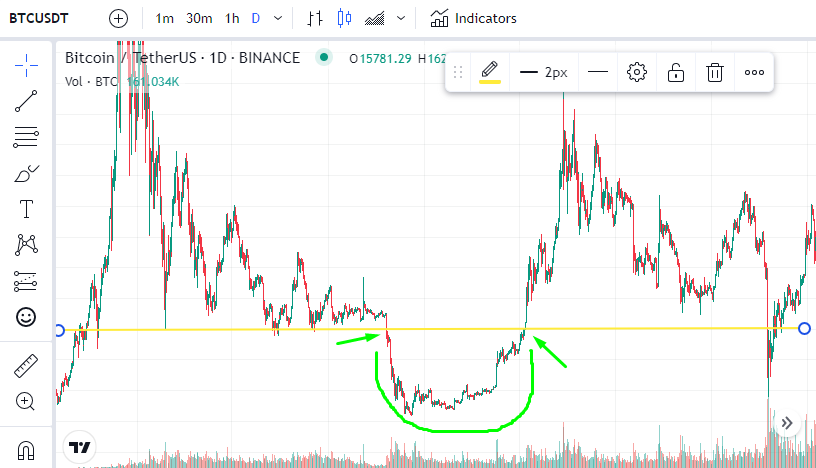The image size is (816, 468).
Task: Click the open price value 15781.29
Action: pos(386,59)
